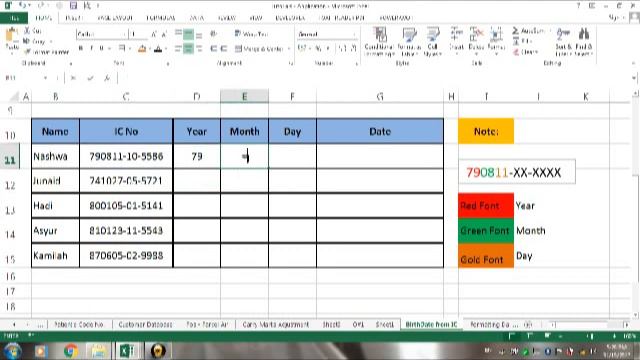Switch to the Page Layout ribbon tab

pos(115,18)
